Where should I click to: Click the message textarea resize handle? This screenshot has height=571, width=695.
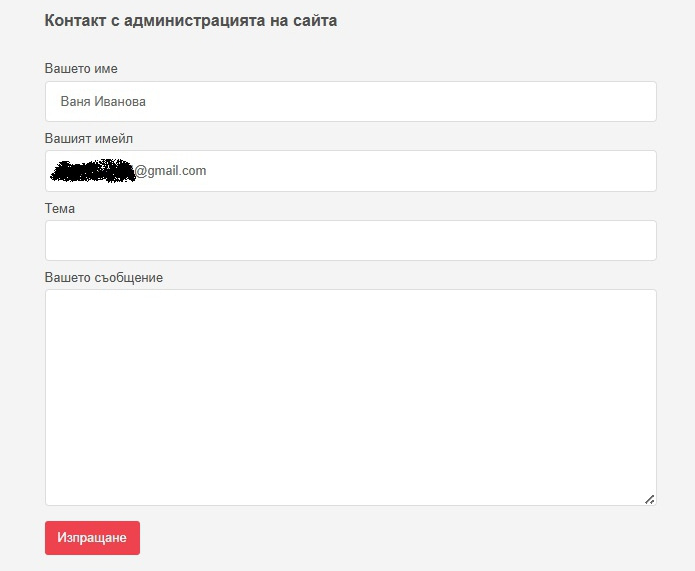click(x=649, y=498)
